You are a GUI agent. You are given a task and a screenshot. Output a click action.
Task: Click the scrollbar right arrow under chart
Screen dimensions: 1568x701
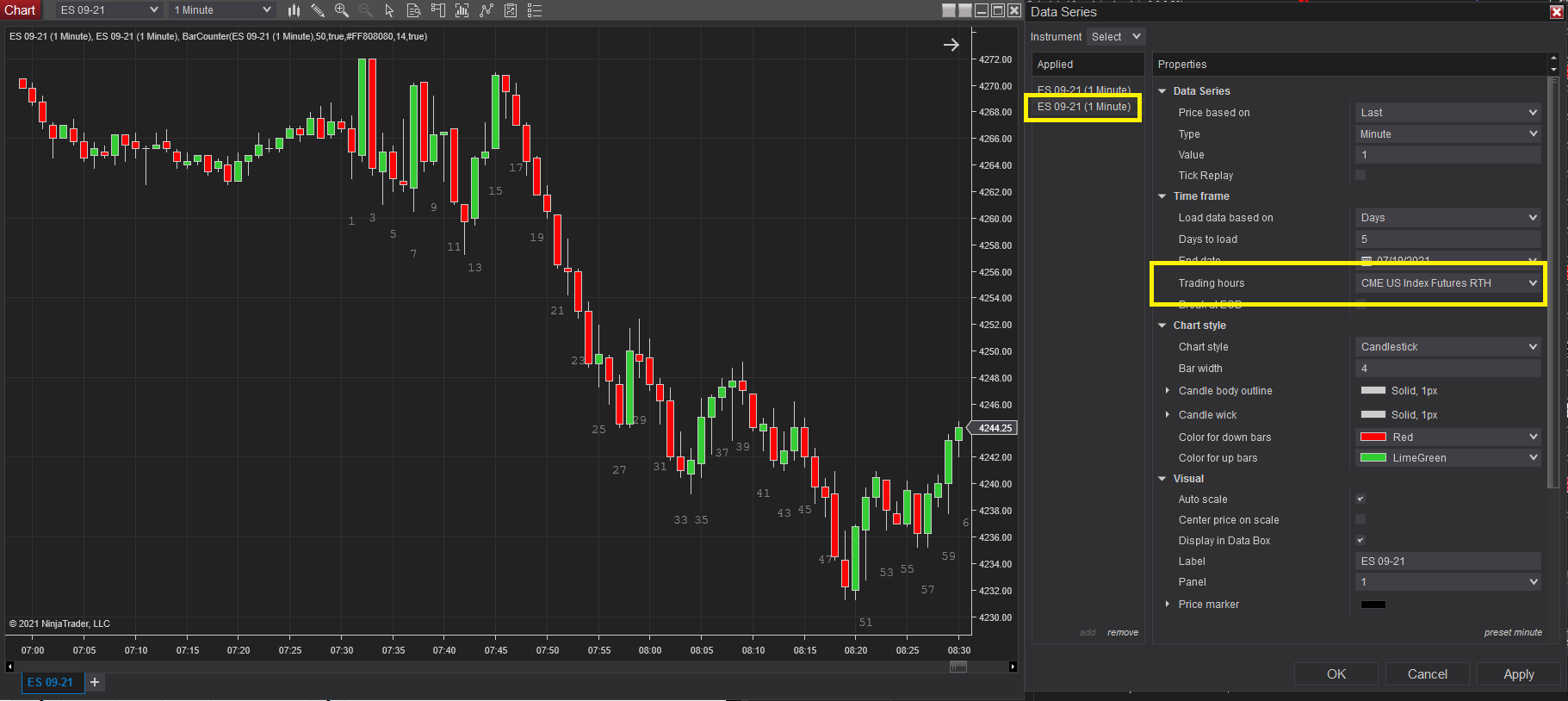1013,667
